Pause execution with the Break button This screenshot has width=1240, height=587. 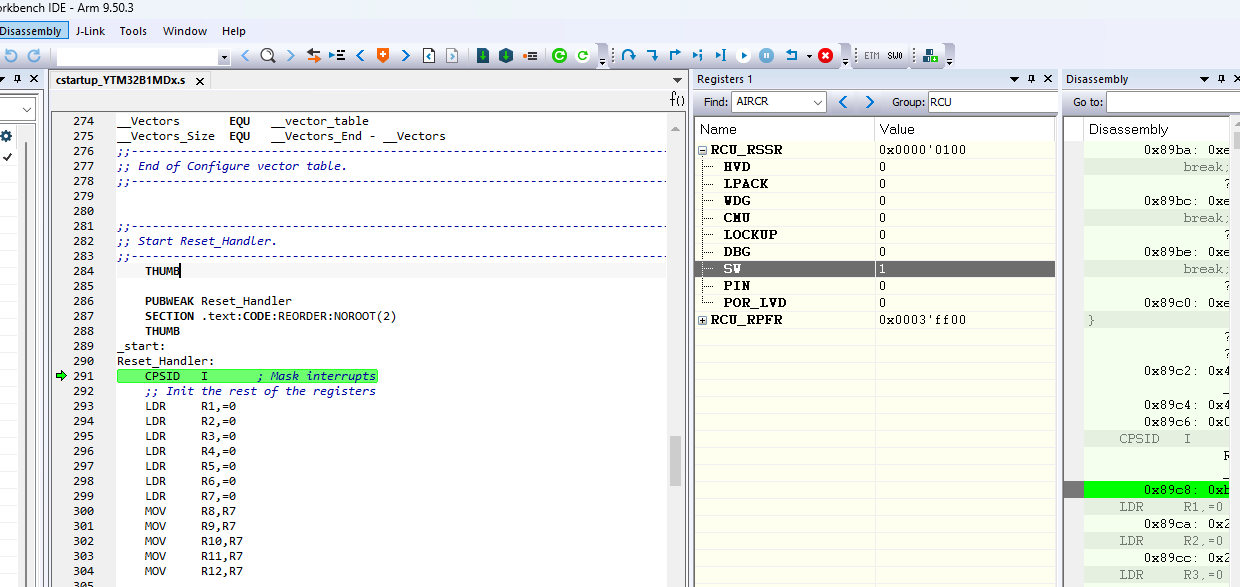pos(767,56)
